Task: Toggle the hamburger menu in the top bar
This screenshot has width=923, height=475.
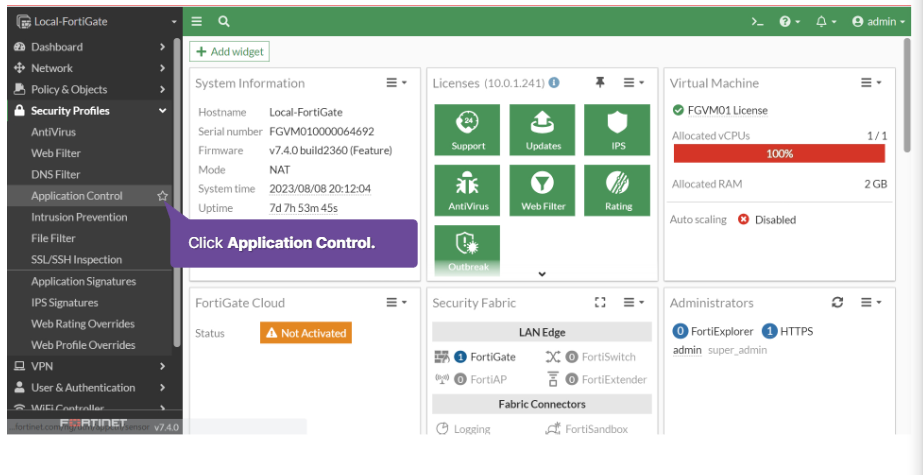Action: tap(197, 21)
